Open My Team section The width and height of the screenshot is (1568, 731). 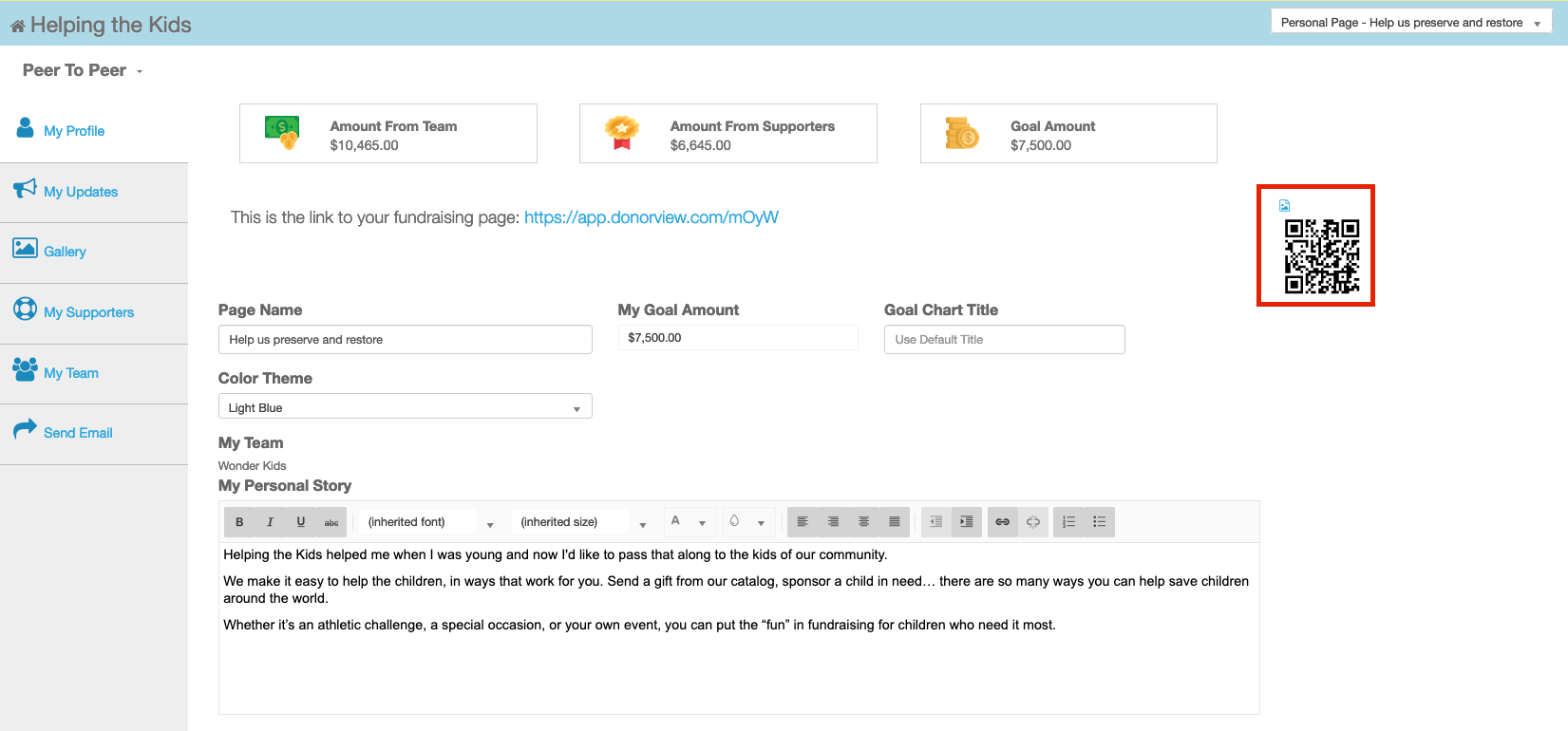(x=71, y=373)
